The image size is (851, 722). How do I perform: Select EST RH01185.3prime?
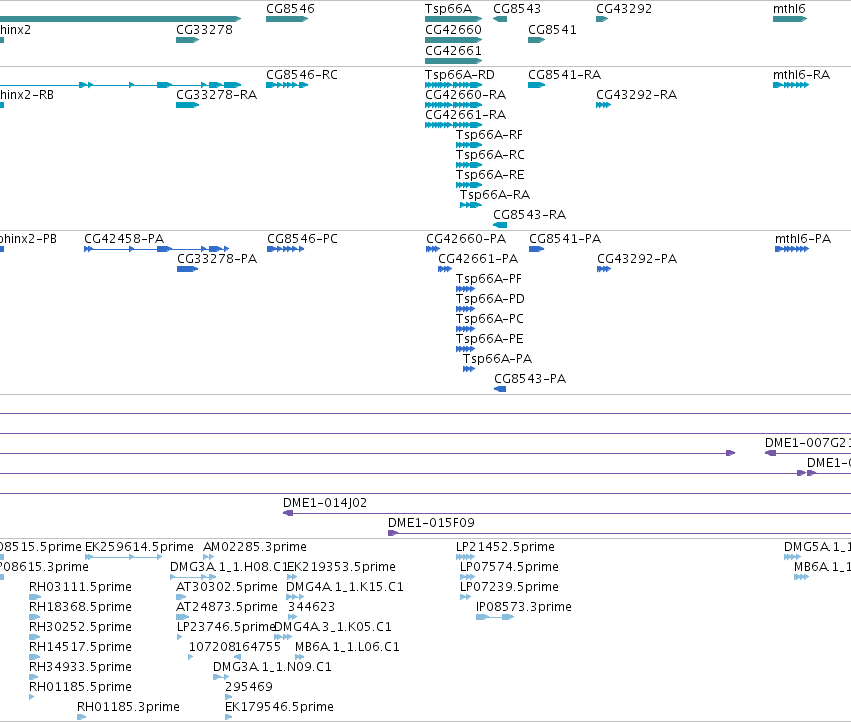tap(128, 707)
